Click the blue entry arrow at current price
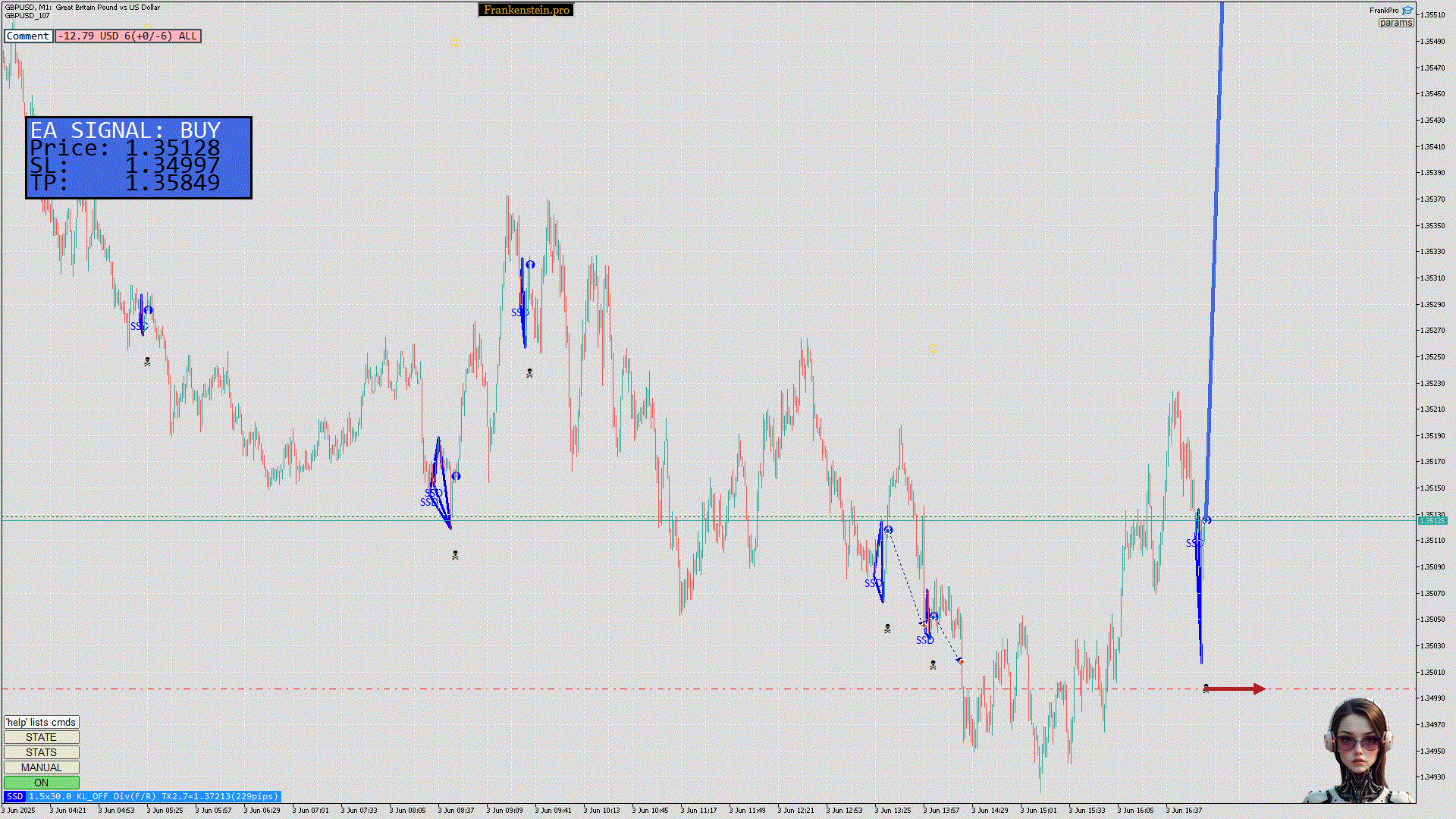Screen dimensions: 1456x819 1207,520
